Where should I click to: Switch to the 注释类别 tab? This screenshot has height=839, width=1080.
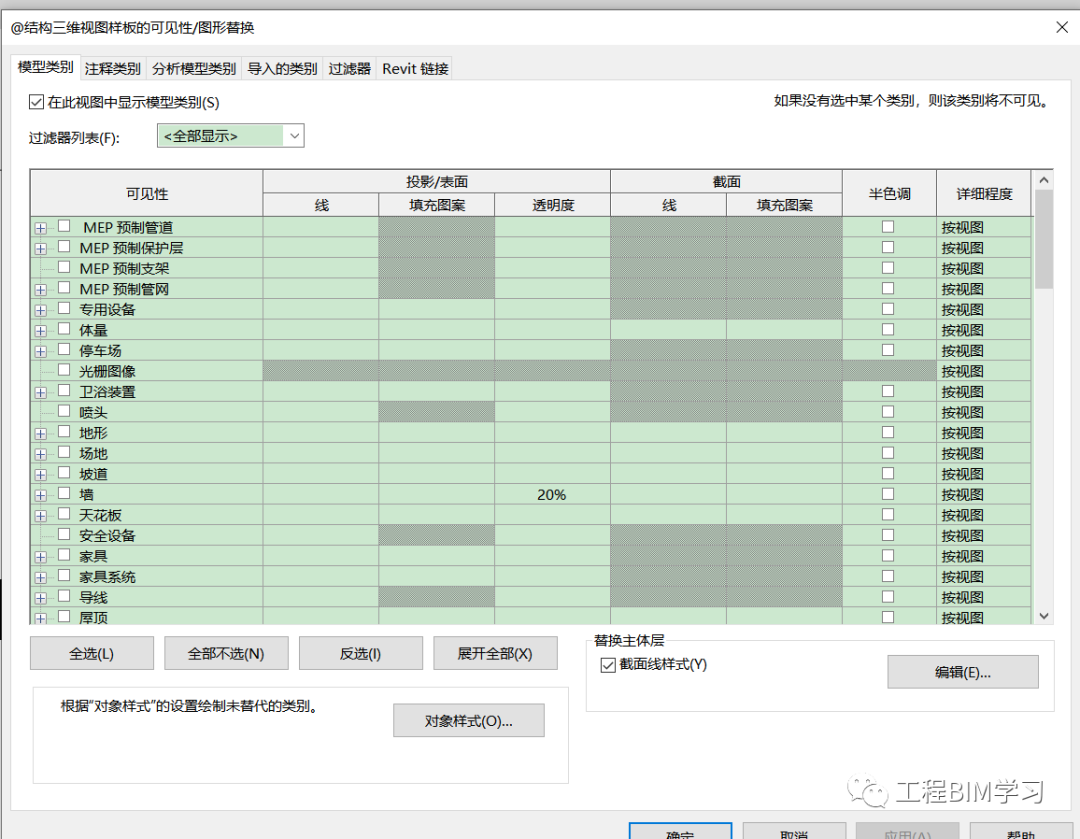pos(112,68)
